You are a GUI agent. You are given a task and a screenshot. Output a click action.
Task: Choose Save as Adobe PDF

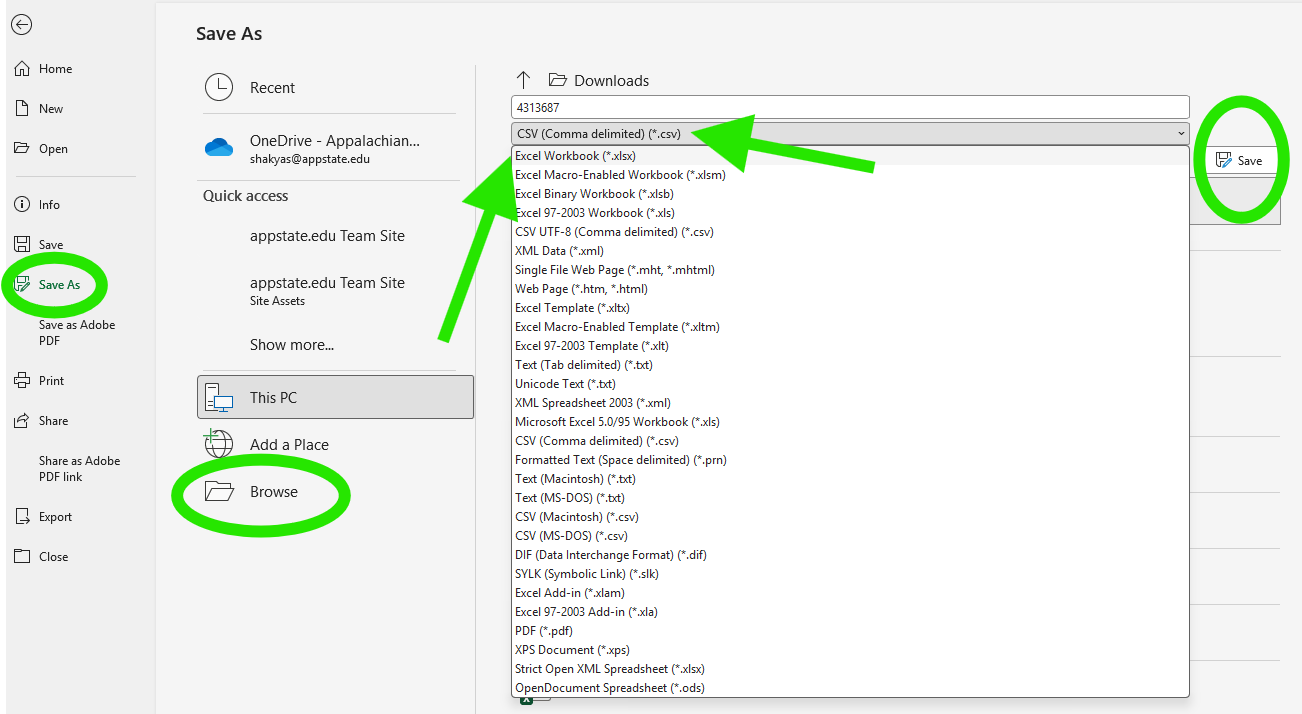coord(77,333)
